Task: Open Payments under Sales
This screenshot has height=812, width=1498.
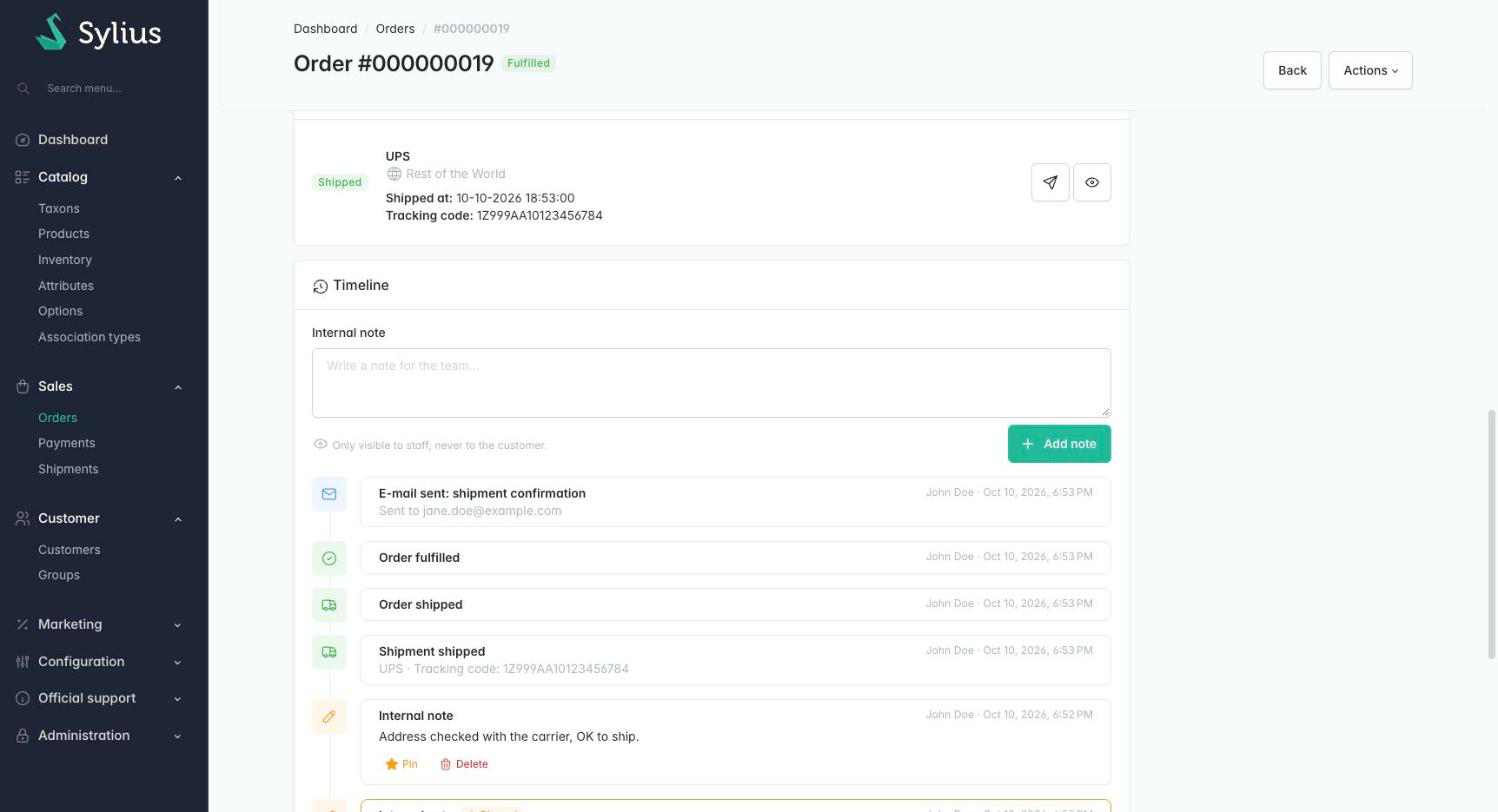Action: coord(66,443)
